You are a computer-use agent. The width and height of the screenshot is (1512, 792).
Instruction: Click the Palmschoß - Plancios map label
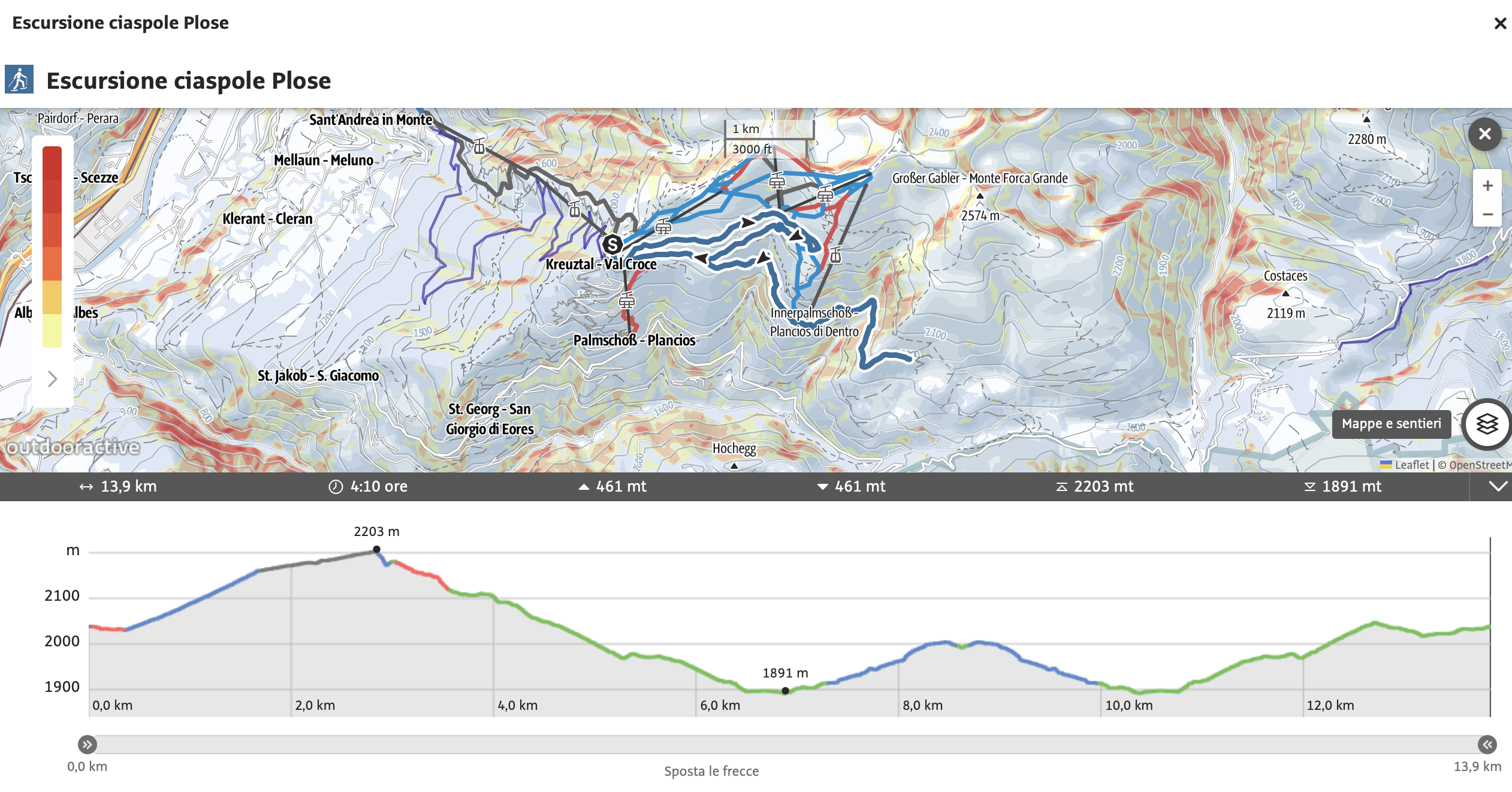(634, 340)
